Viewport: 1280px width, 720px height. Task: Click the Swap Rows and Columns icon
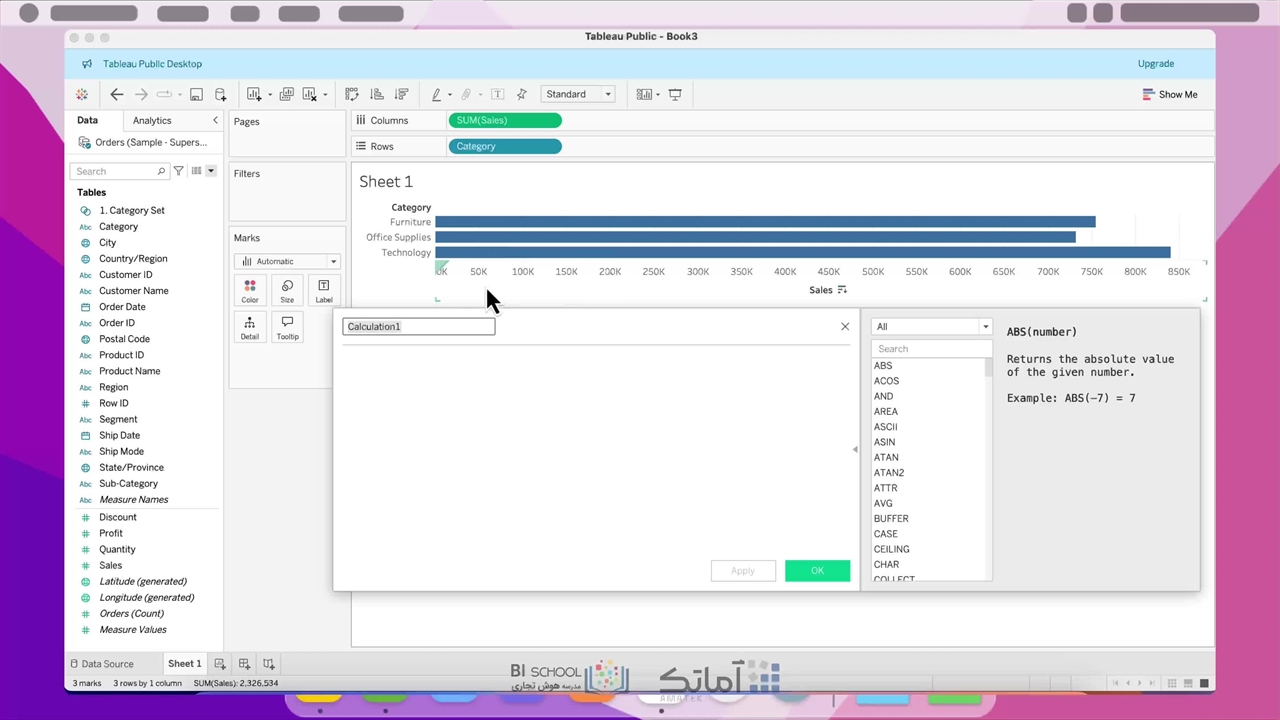pyautogui.click(x=352, y=94)
